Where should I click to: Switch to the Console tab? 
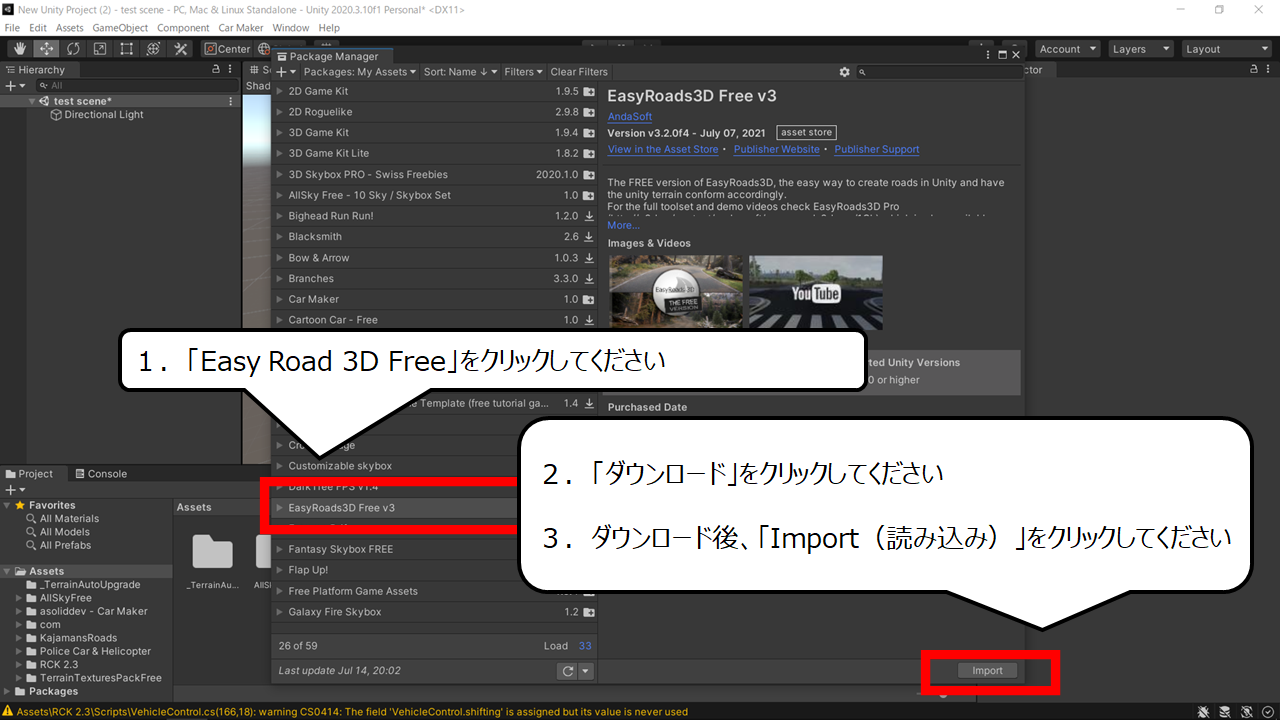pos(100,474)
